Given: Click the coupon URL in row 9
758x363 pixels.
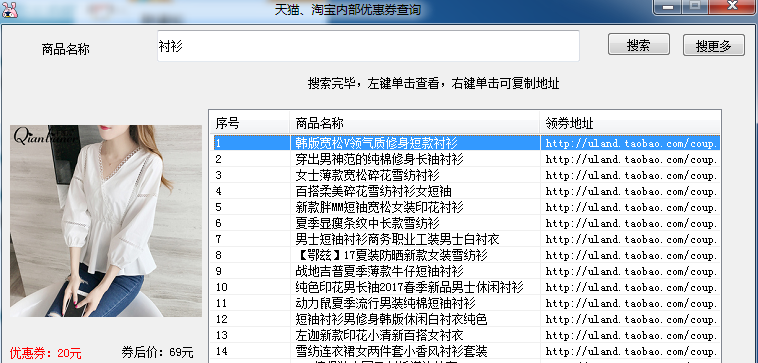Looking at the screenshot, I should [x=631, y=272].
